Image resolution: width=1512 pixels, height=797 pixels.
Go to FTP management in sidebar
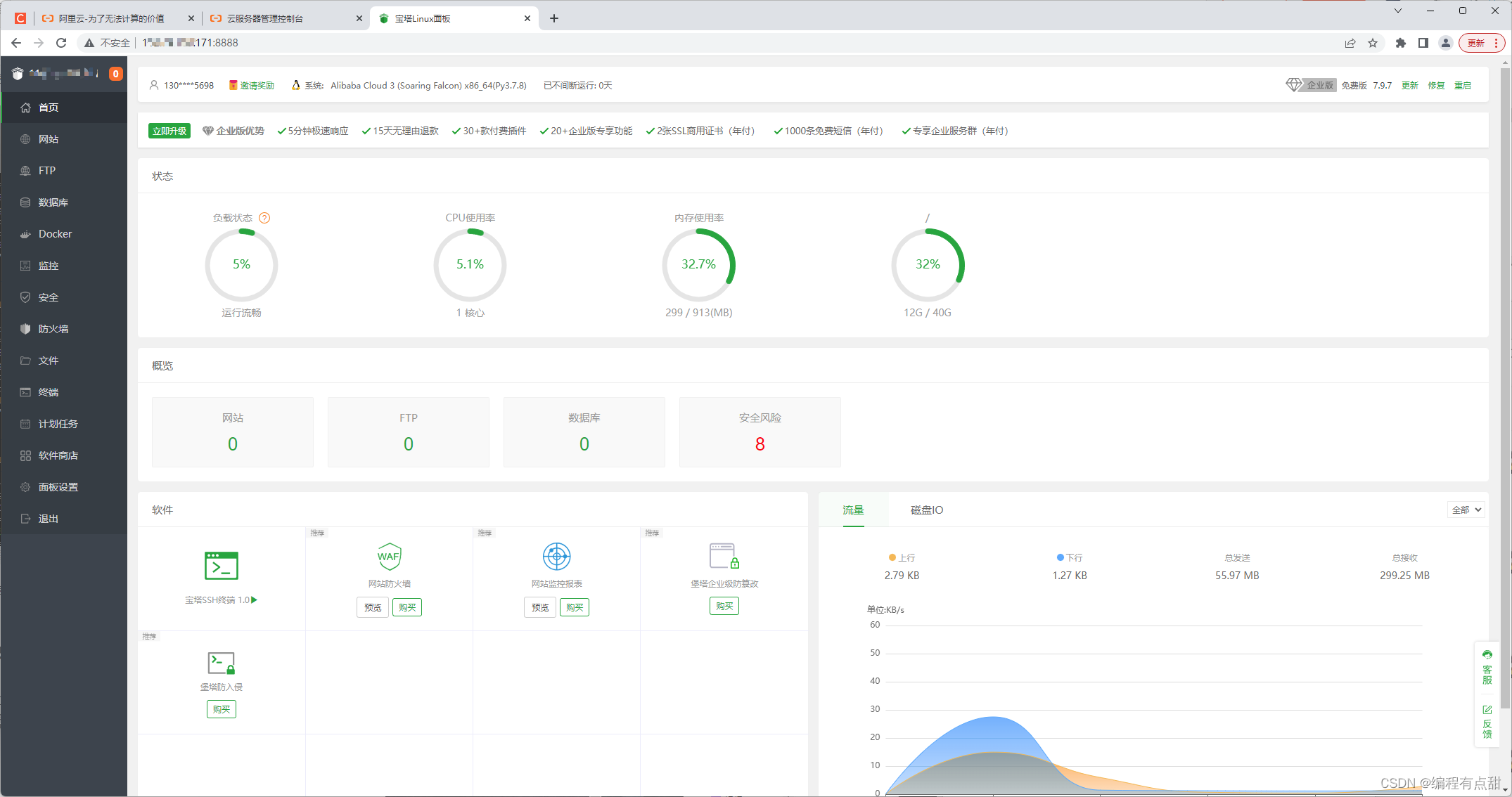tap(64, 171)
